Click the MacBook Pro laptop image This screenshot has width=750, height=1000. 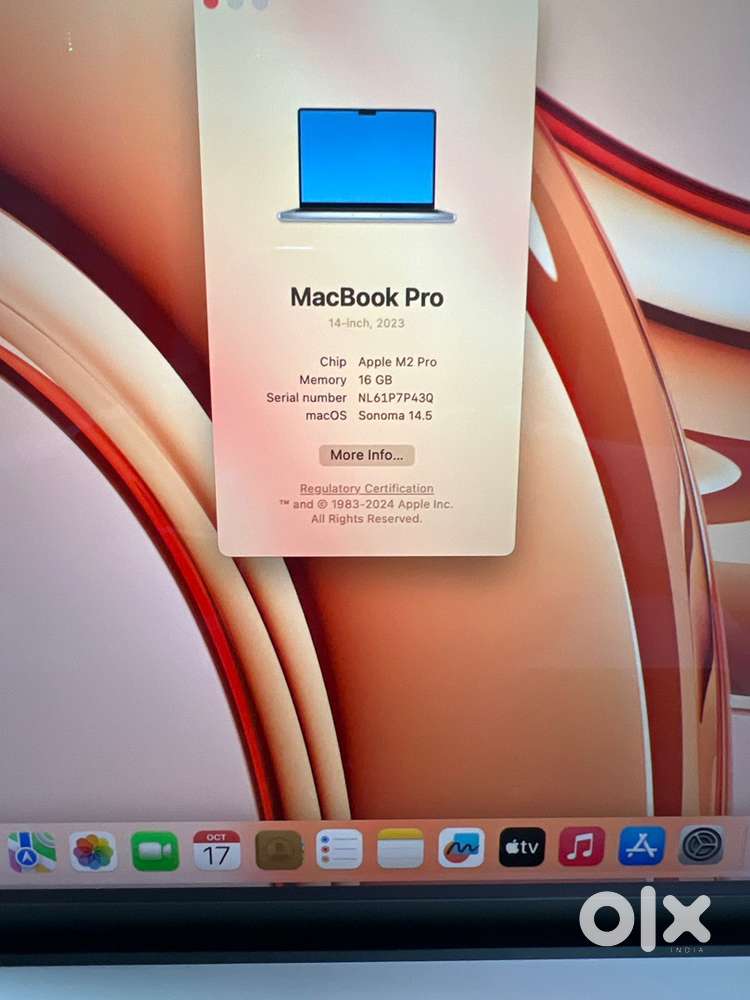(367, 165)
